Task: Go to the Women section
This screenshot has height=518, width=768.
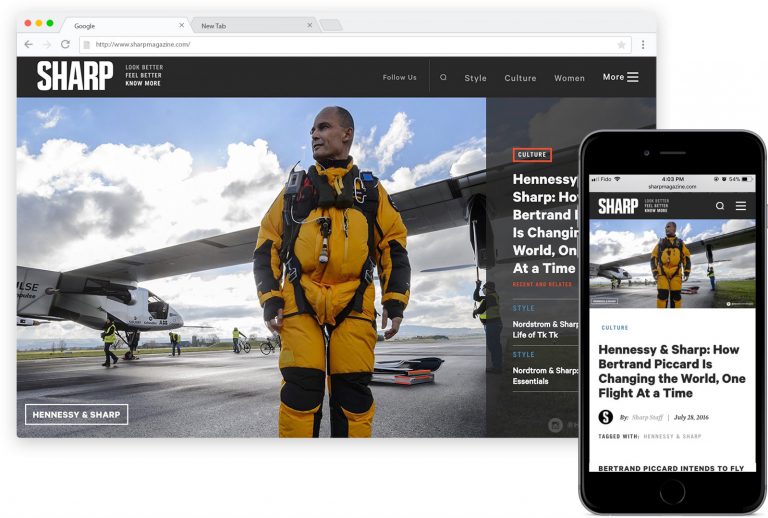Action: [x=569, y=78]
